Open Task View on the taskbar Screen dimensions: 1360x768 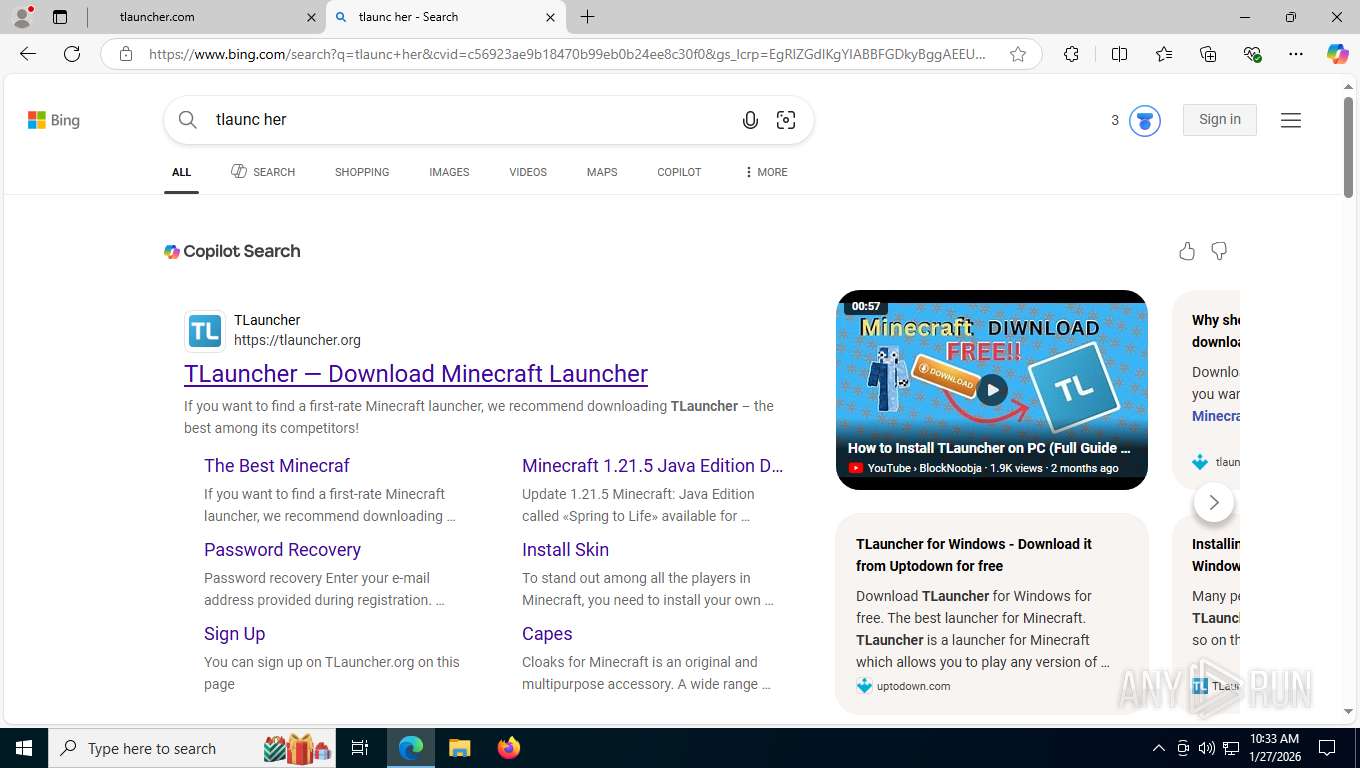coord(360,748)
